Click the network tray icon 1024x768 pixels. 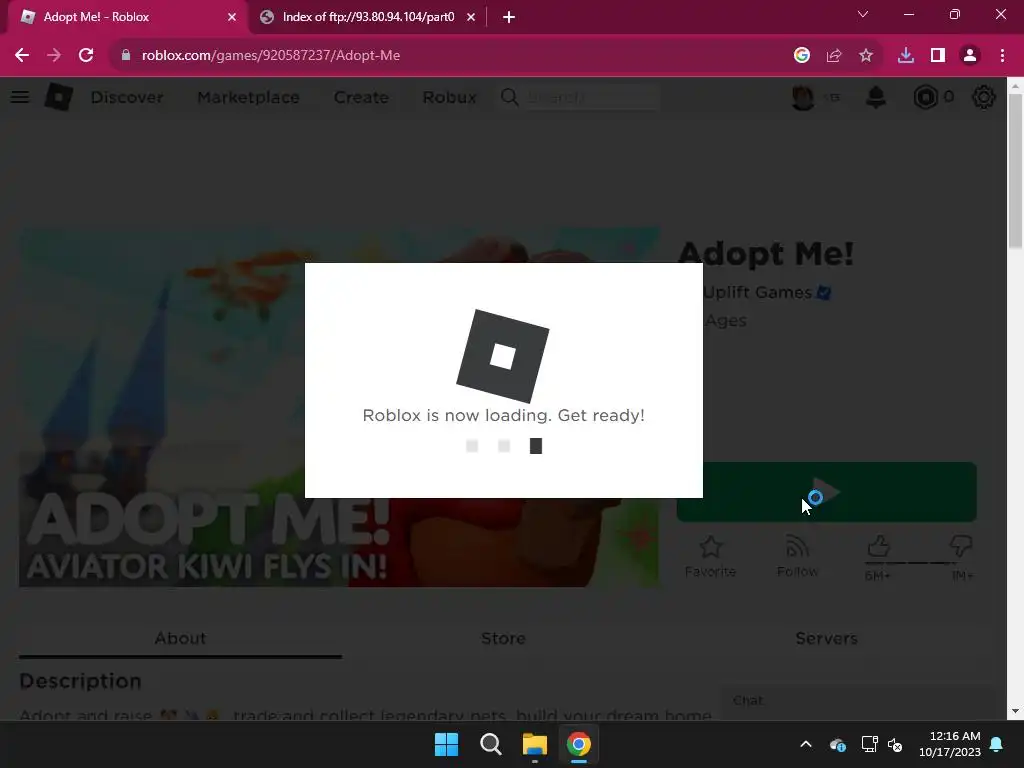pyautogui.click(x=869, y=744)
